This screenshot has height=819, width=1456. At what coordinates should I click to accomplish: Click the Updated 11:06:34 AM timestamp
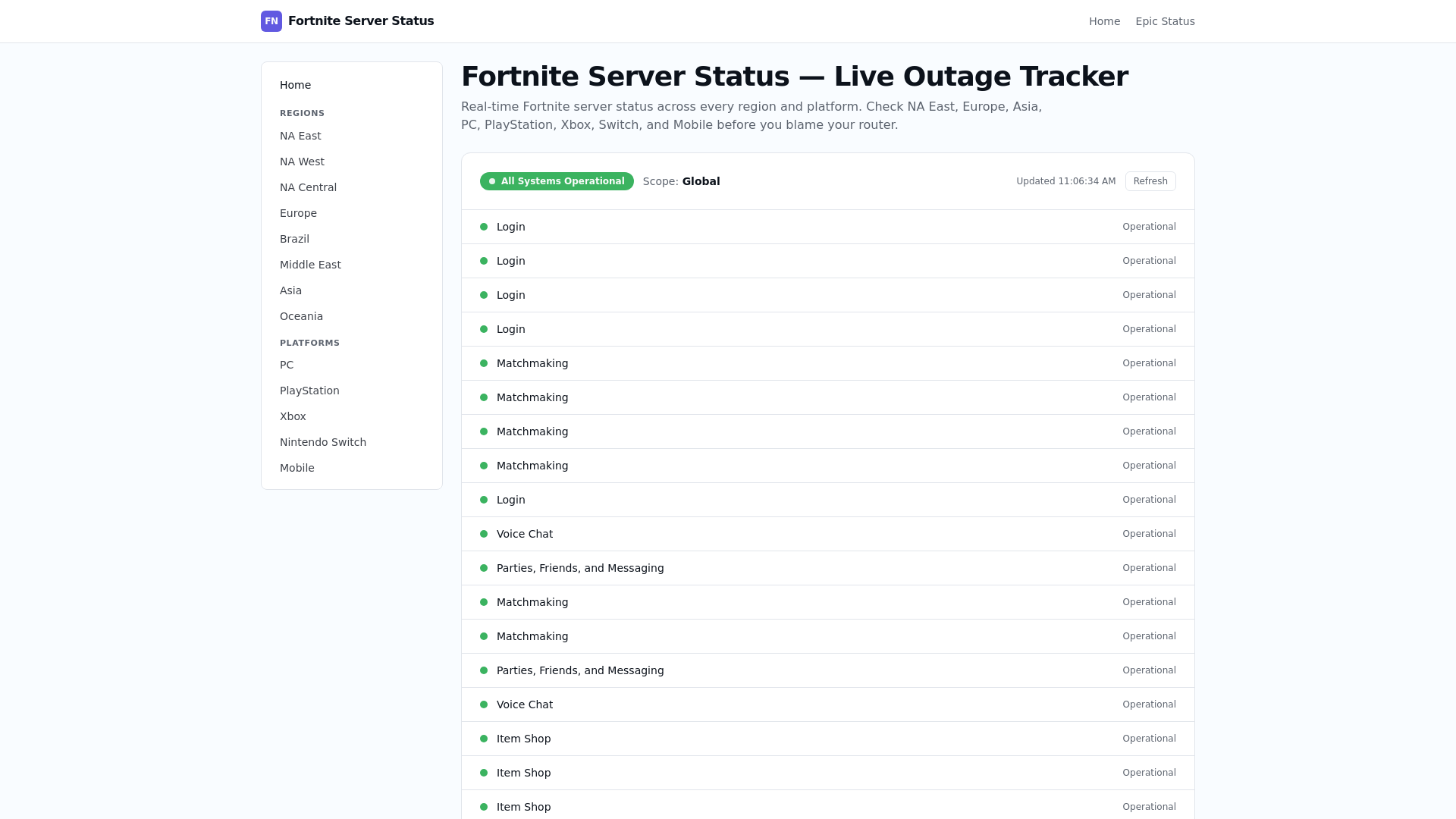point(1065,181)
